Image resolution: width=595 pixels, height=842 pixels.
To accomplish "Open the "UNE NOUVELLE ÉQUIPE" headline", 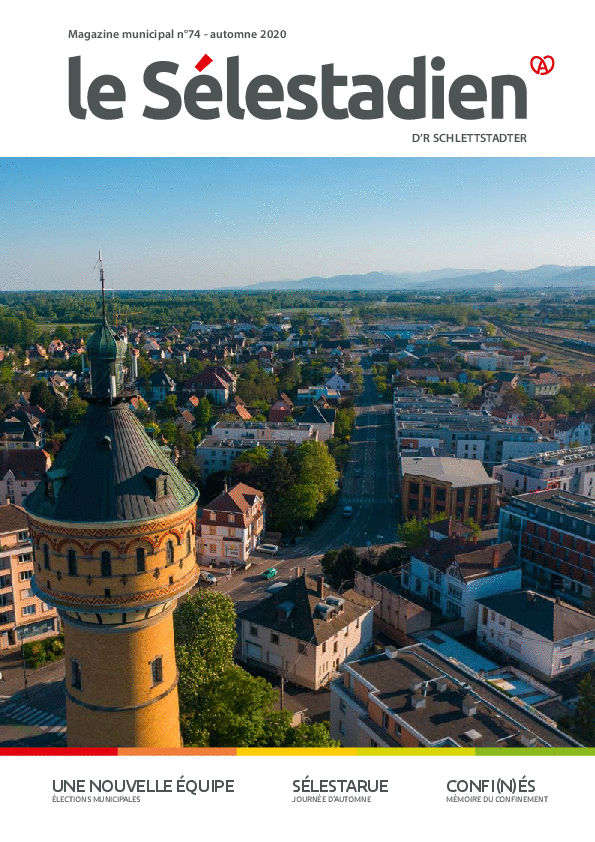I will [143, 786].
